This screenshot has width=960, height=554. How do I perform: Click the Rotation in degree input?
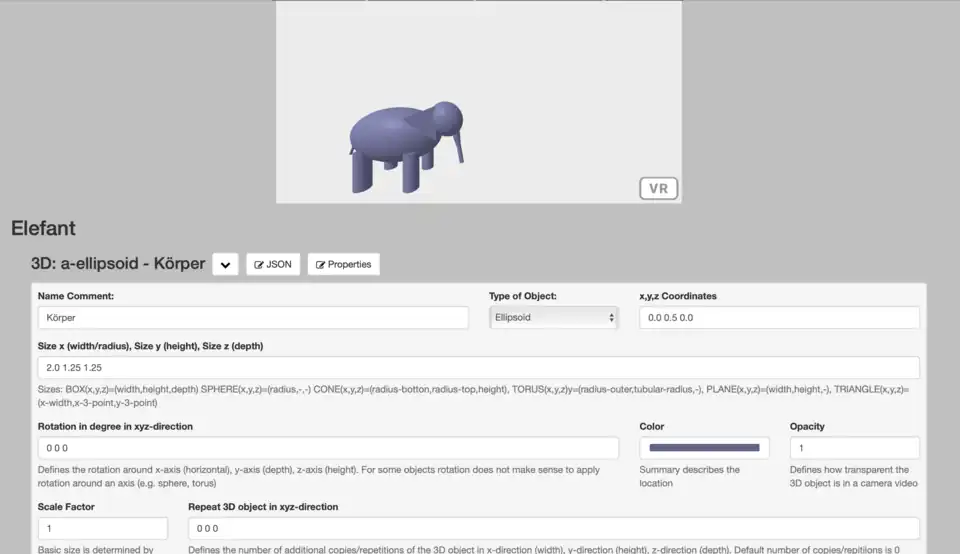pyautogui.click(x=328, y=448)
